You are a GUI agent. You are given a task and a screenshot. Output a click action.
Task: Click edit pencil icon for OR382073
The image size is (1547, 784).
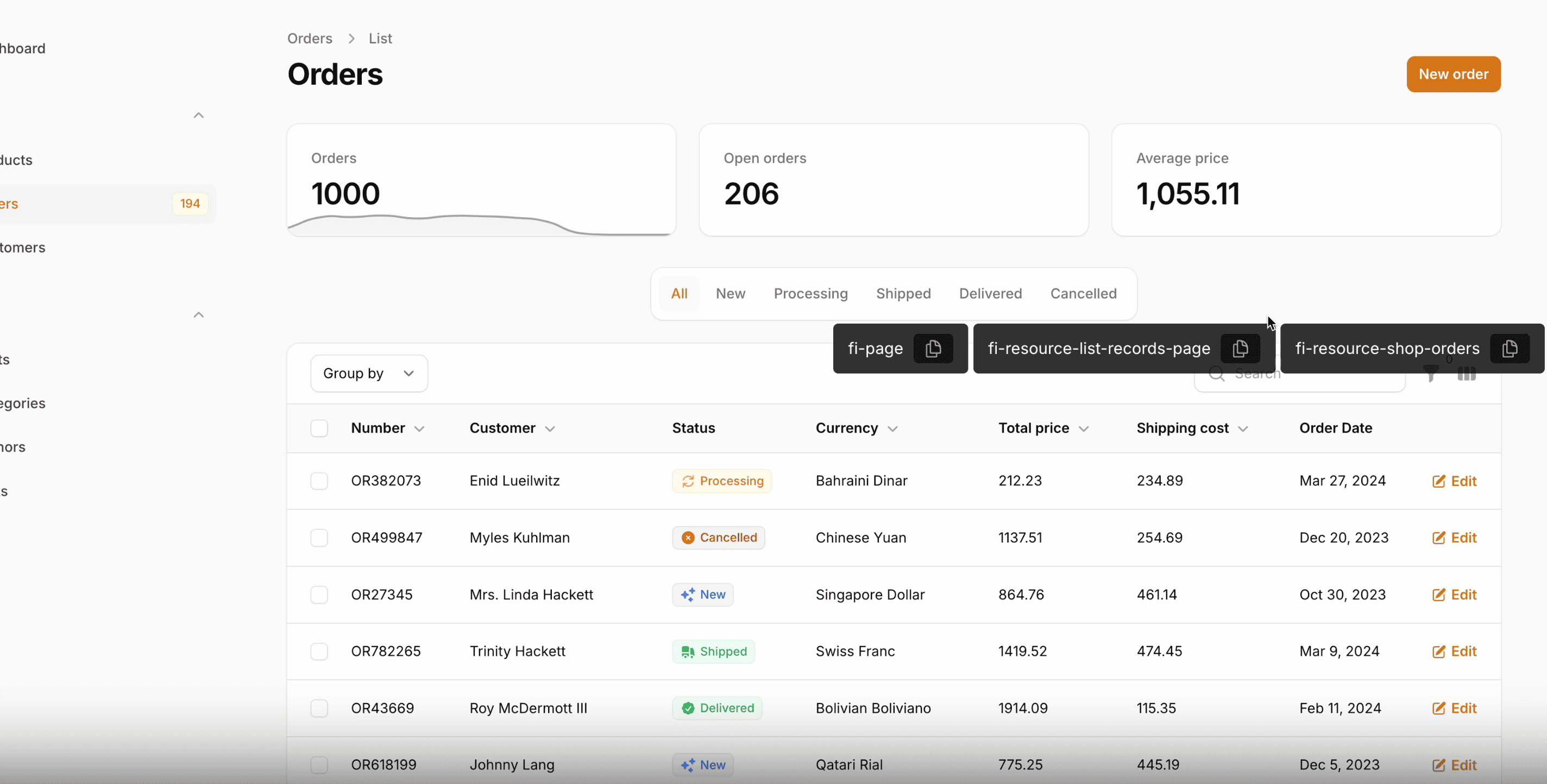1439,482
